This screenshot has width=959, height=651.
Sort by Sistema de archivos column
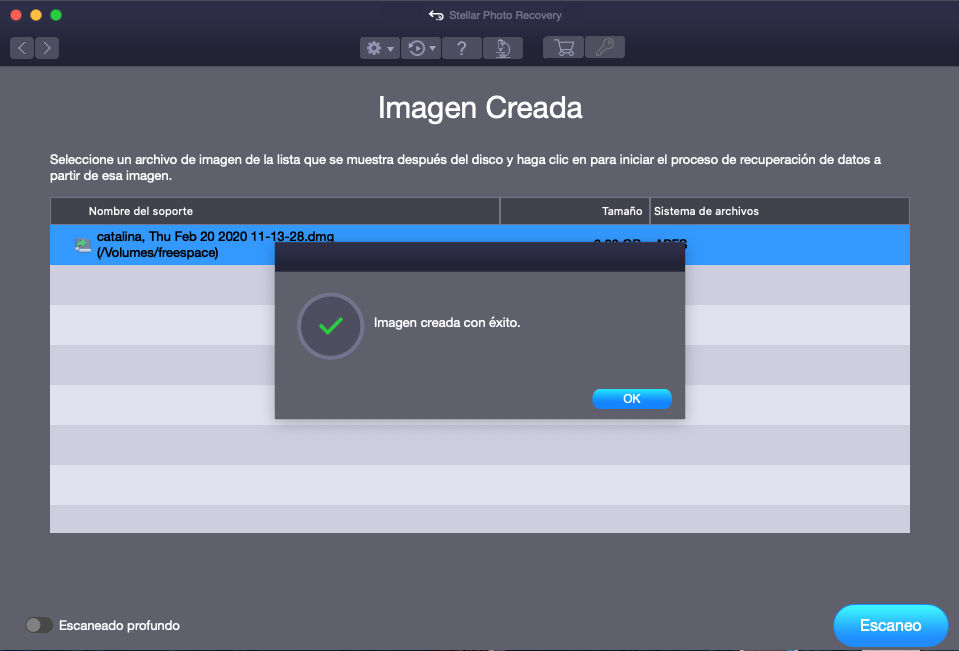pyautogui.click(x=779, y=211)
